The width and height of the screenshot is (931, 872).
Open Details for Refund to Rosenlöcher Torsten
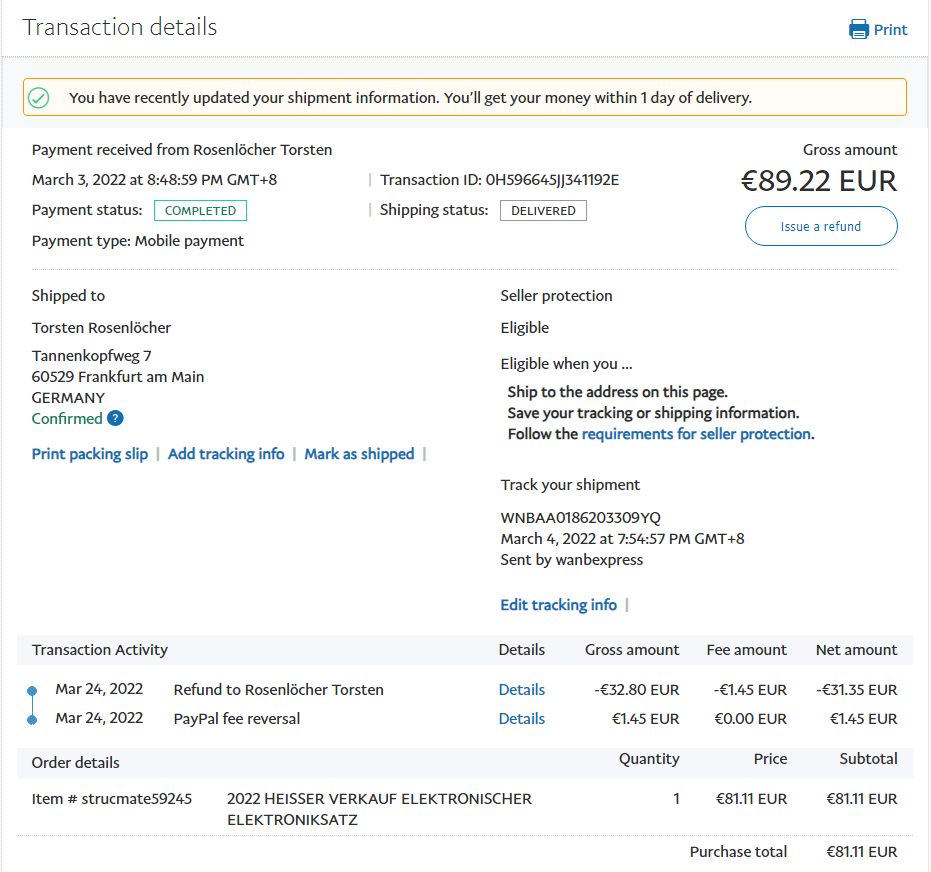coord(522,690)
